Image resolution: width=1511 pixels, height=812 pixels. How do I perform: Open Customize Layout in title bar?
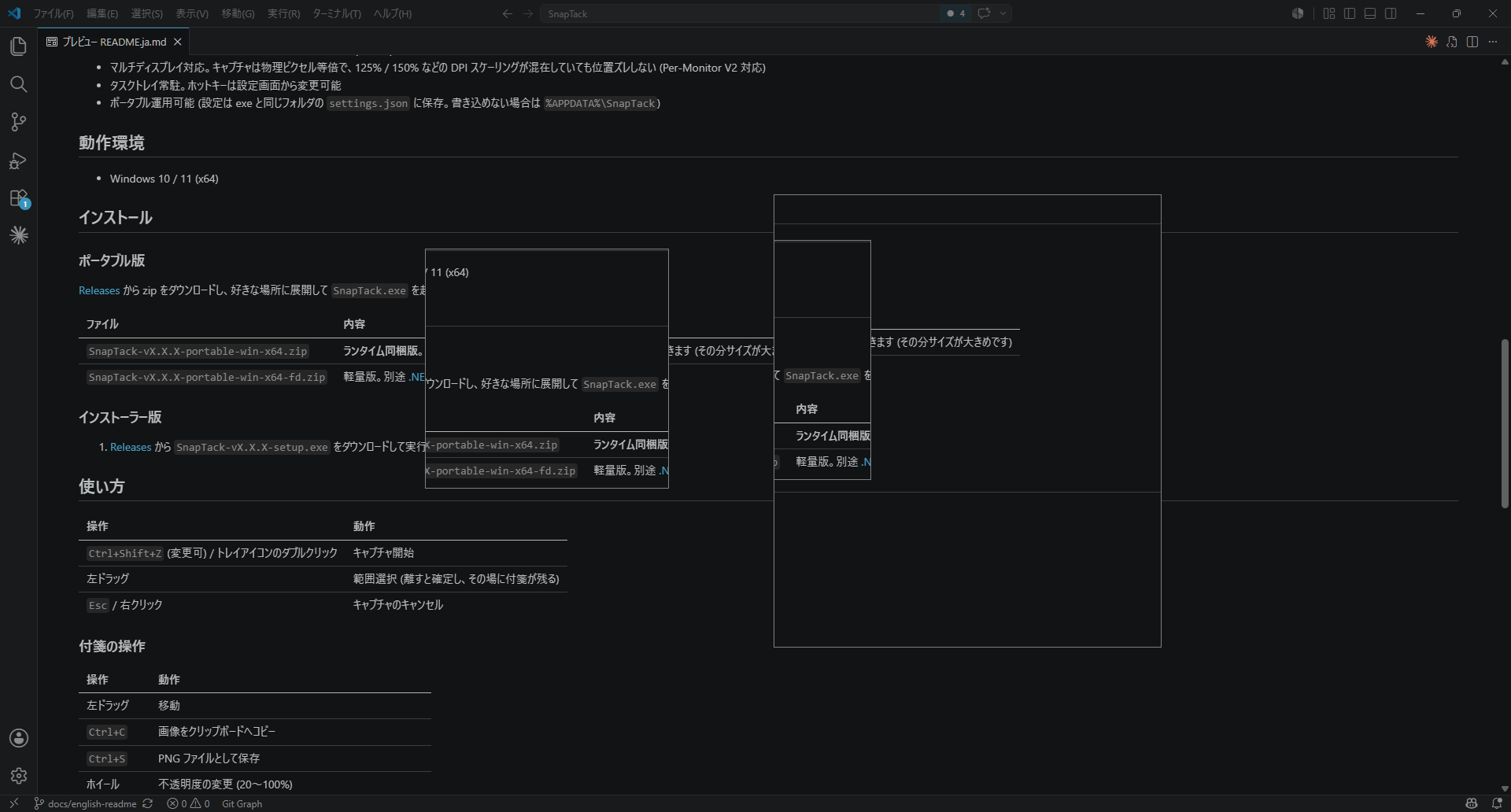coord(1329,13)
